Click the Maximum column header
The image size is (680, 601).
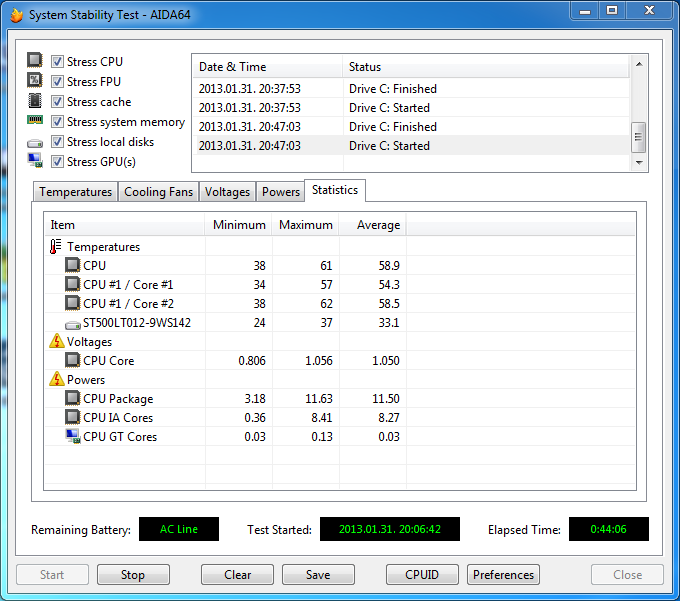(x=305, y=225)
